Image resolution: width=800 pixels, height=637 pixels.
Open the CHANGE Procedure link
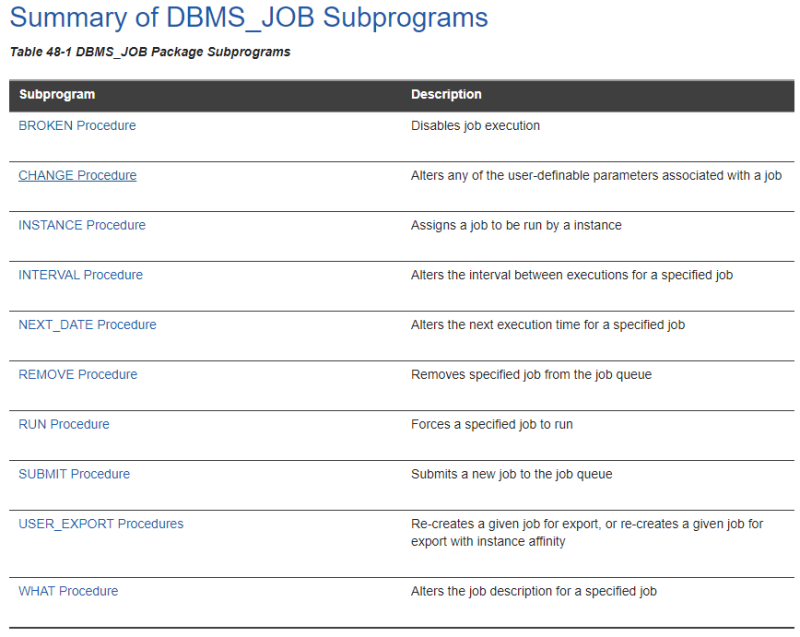(77, 175)
